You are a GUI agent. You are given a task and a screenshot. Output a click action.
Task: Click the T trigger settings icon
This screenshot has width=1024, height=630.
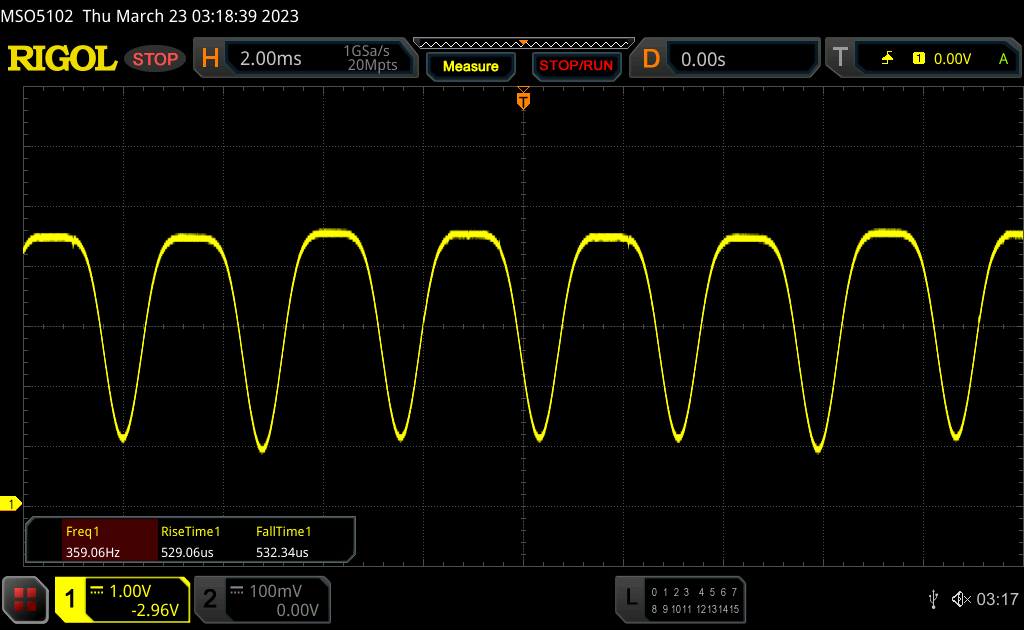[x=840, y=59]
